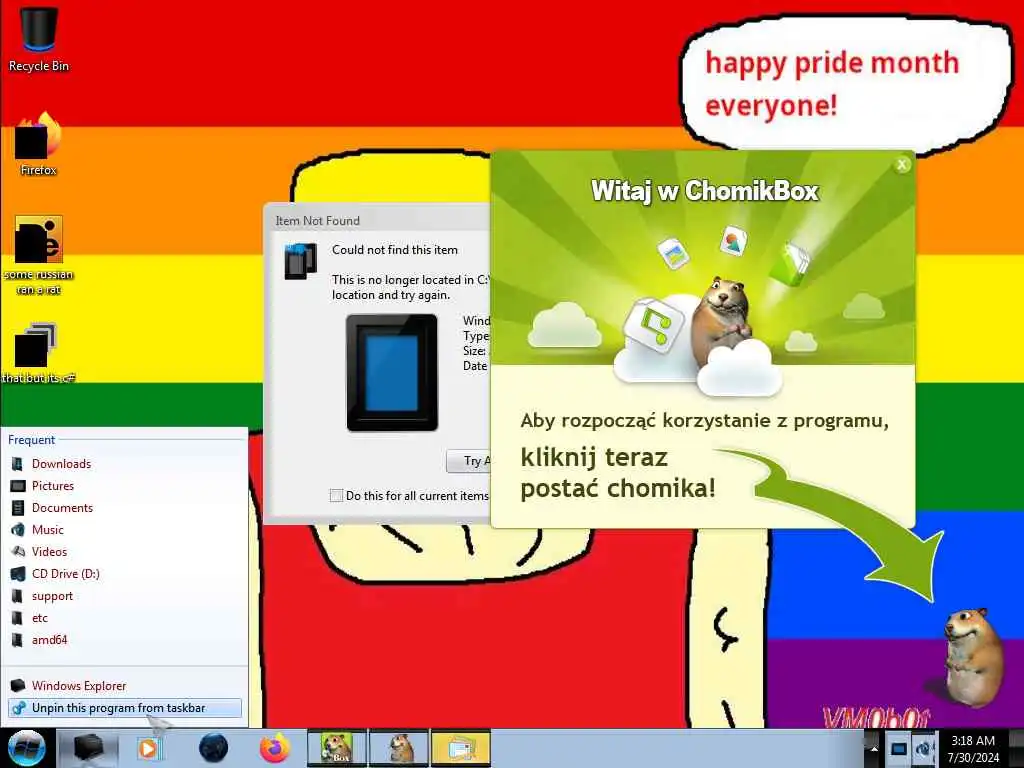
Task: Close the Witaj w ChomikBox popup
Action: 902,165
